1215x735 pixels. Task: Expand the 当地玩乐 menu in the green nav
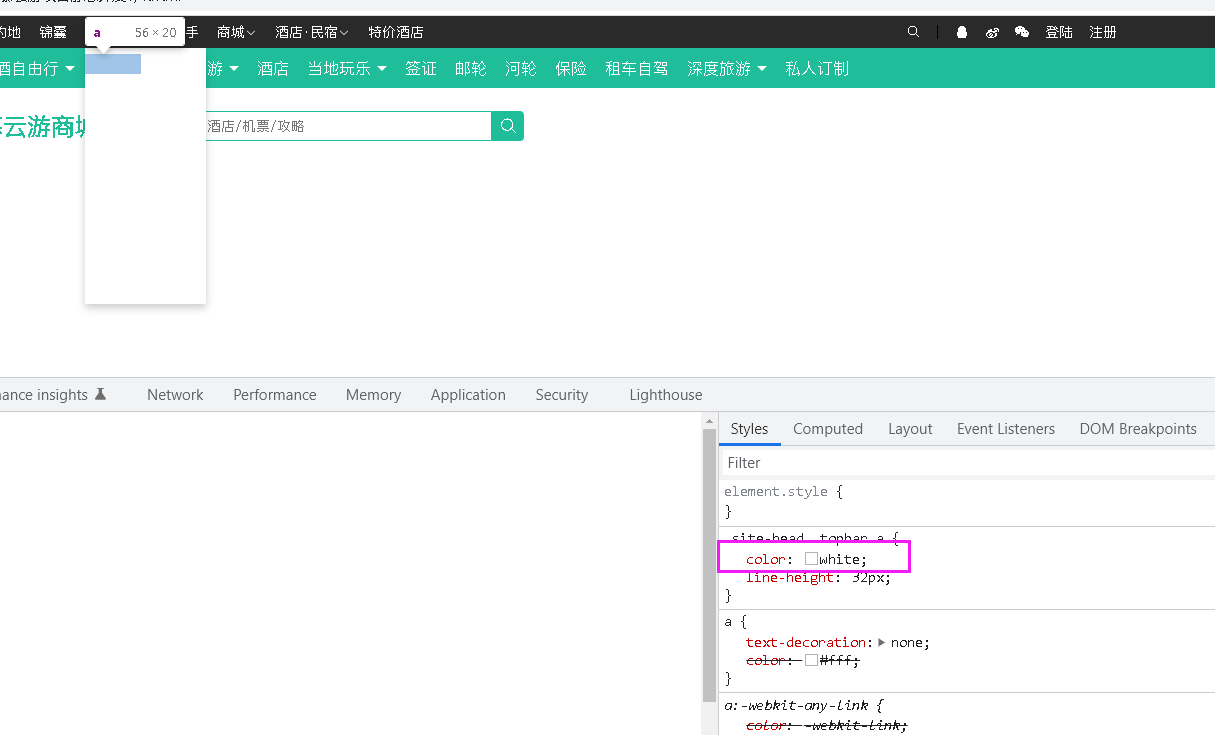[x=347, y=68]
